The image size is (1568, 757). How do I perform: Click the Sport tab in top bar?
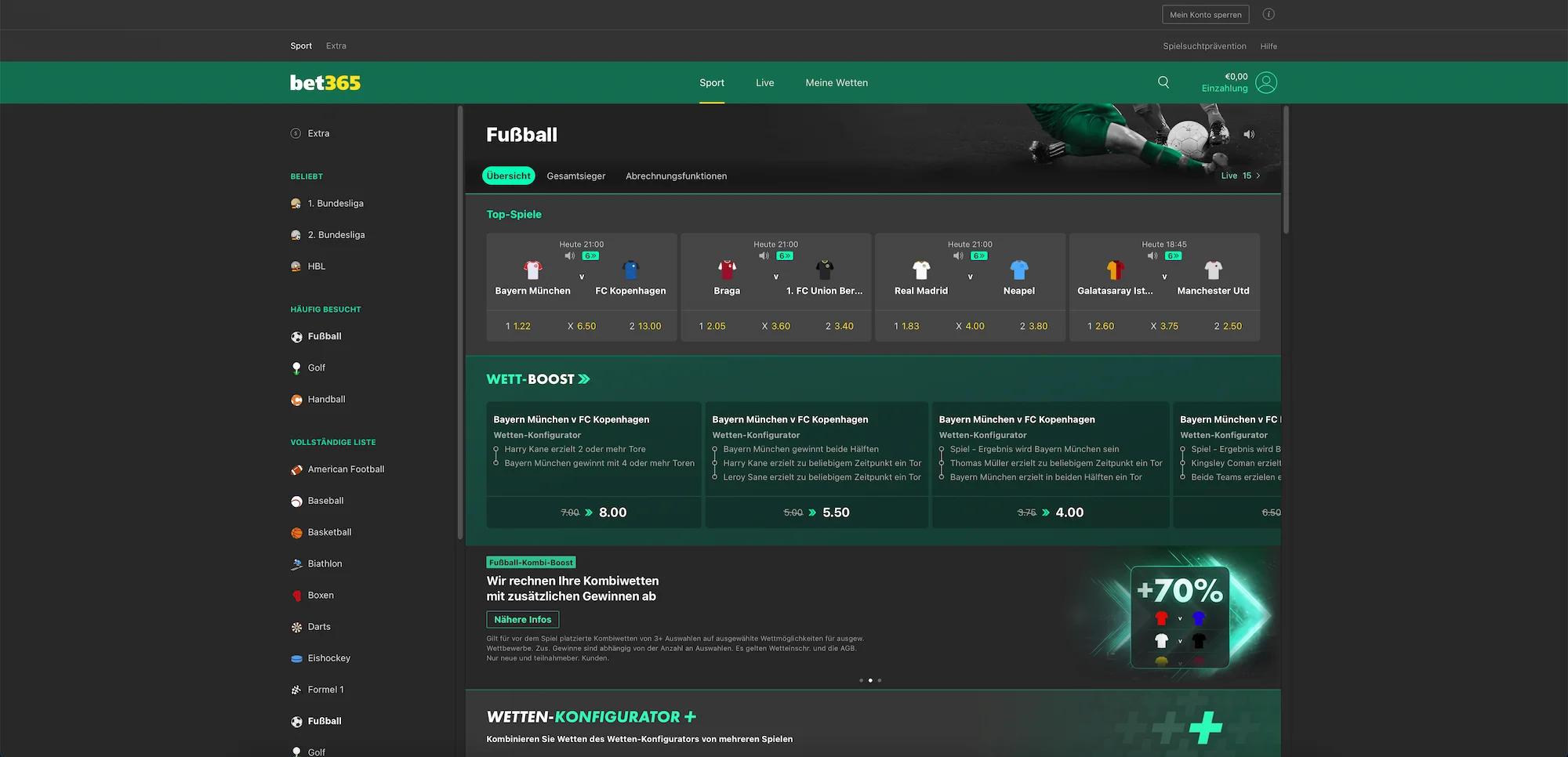pyautogui.click(x=301, y=45)
